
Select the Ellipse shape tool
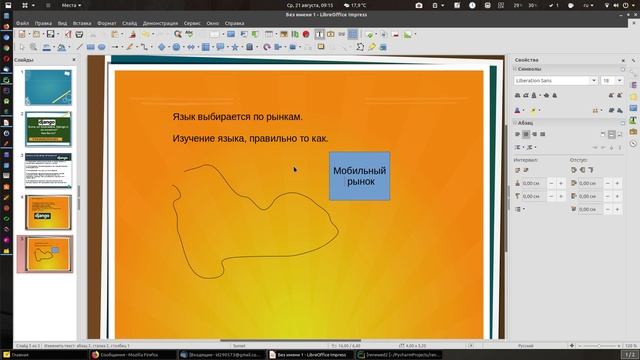pyautogui.click(x=102, y=47)
